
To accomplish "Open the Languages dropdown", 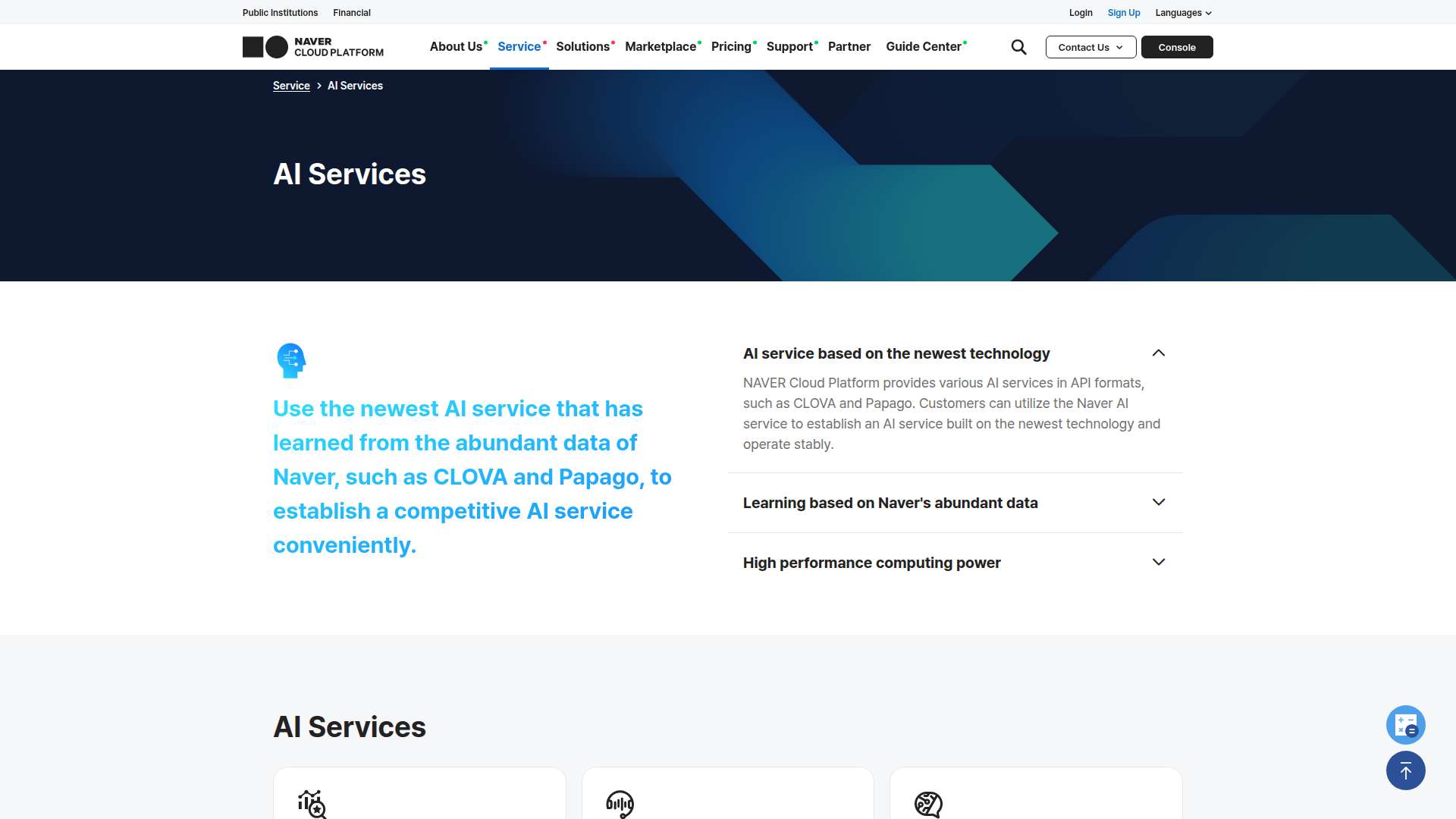I will pyautogui.click(x=1183, y=13).
